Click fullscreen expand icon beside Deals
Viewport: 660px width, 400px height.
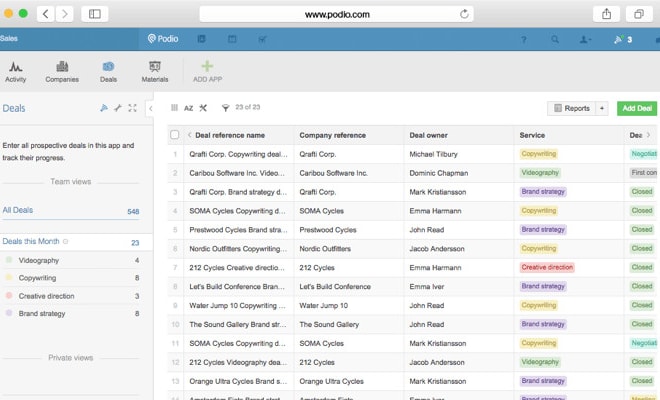pos(132,108)
